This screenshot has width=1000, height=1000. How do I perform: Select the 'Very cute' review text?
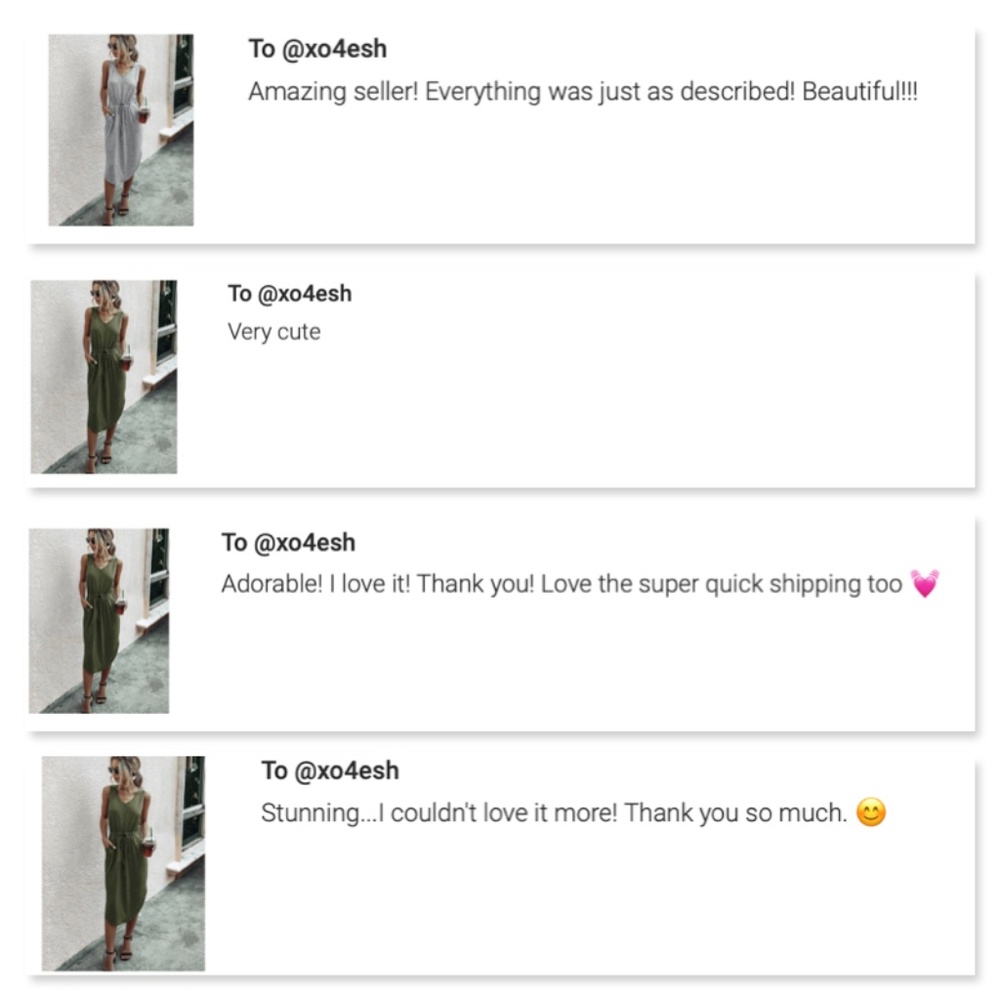(274, 332)
